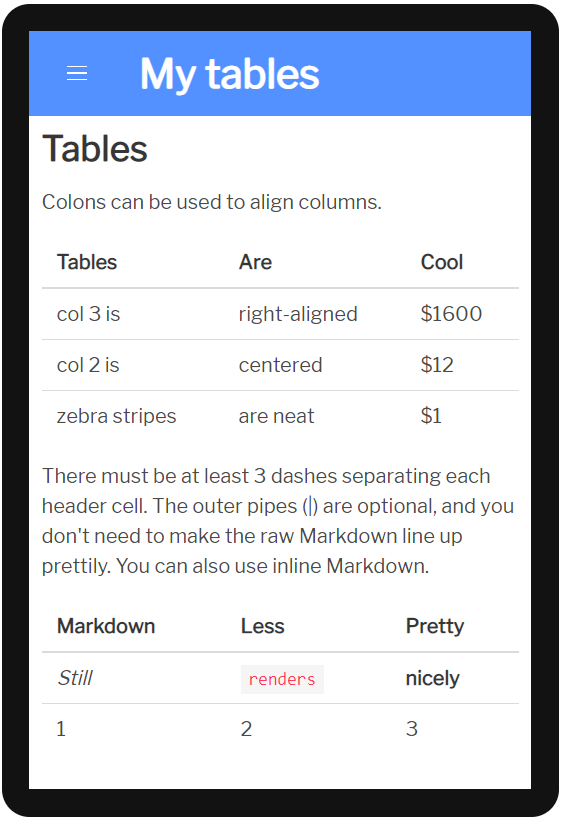This screenshot has height=822, width=562.
Task: Click the 'Tables' column header
Action: [x=87, y=262]
